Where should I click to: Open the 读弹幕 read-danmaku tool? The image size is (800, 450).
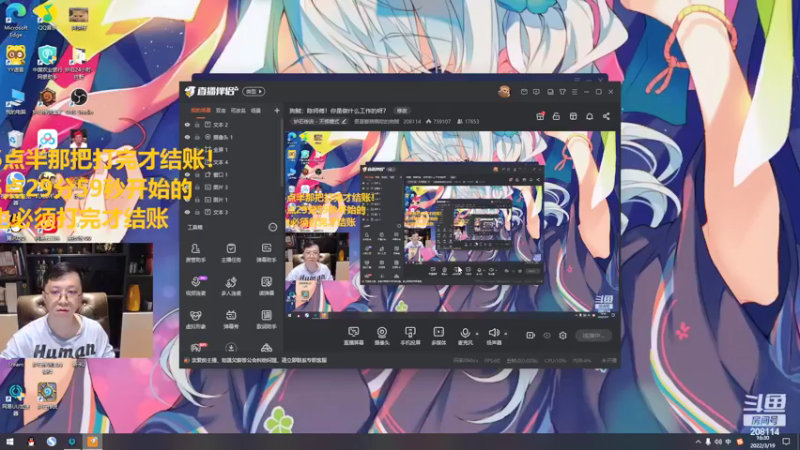click(x=266, y=286)
